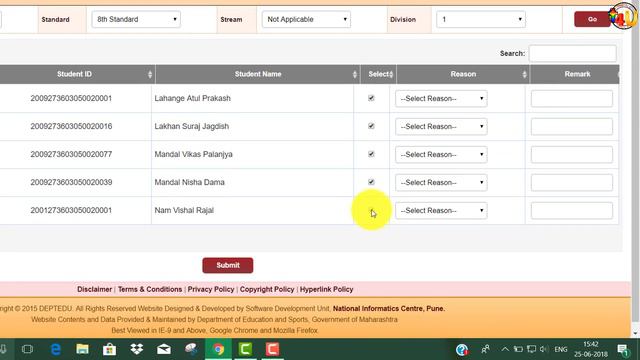Tick the checkbox for Nam Vishal Rajal
This screenshot has height=360, width=640.
click(371, 211)
